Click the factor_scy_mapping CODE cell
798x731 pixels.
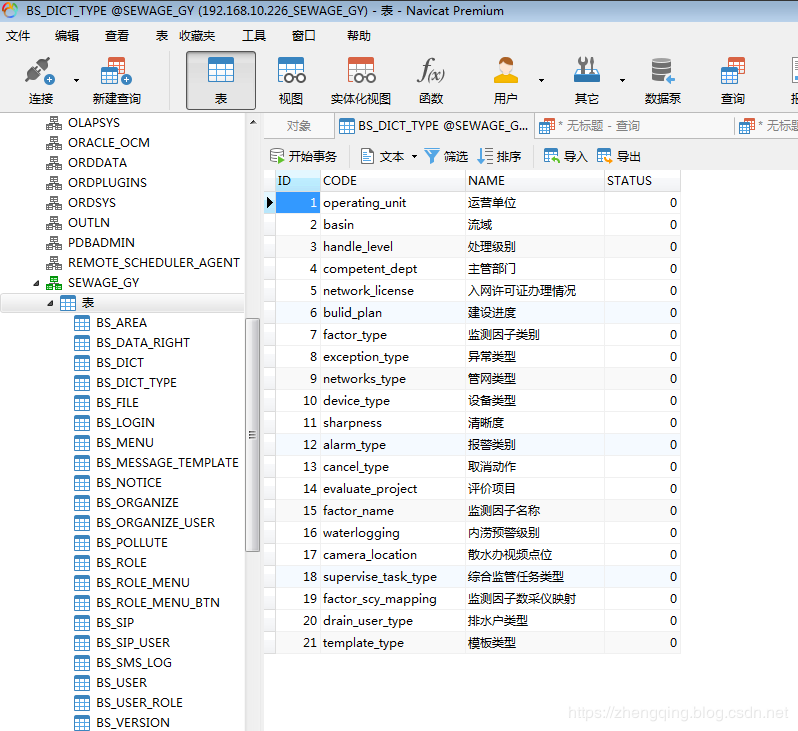coord(393,599)
